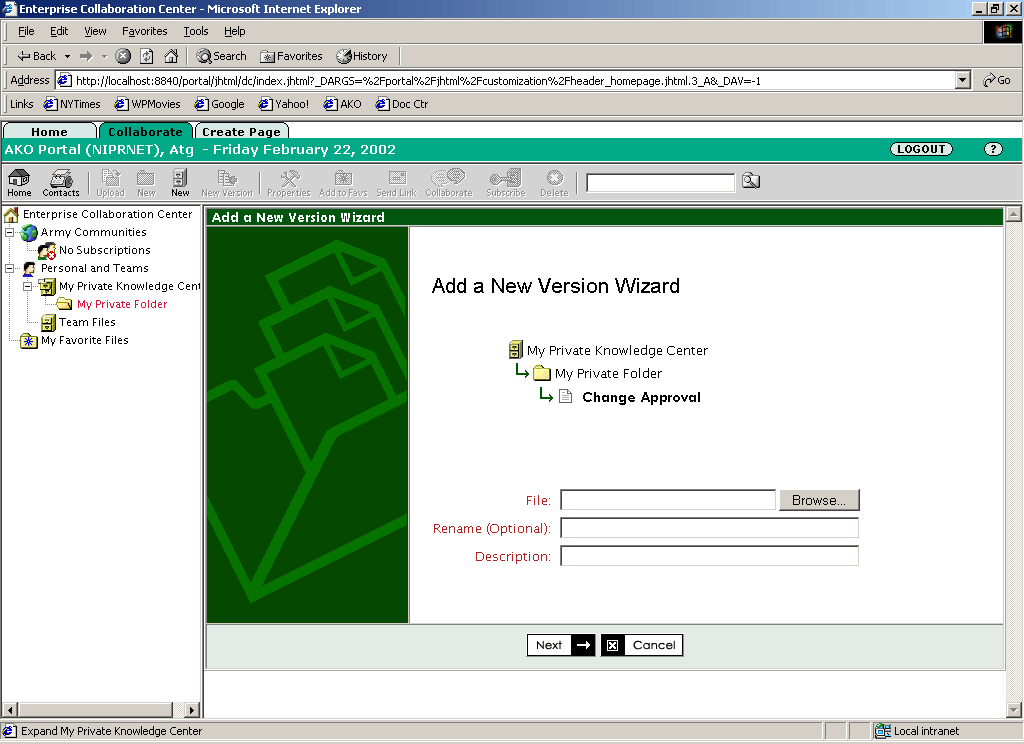
Task: Click the left panel horizontal scrollbar right arrow
Action: 192,710
